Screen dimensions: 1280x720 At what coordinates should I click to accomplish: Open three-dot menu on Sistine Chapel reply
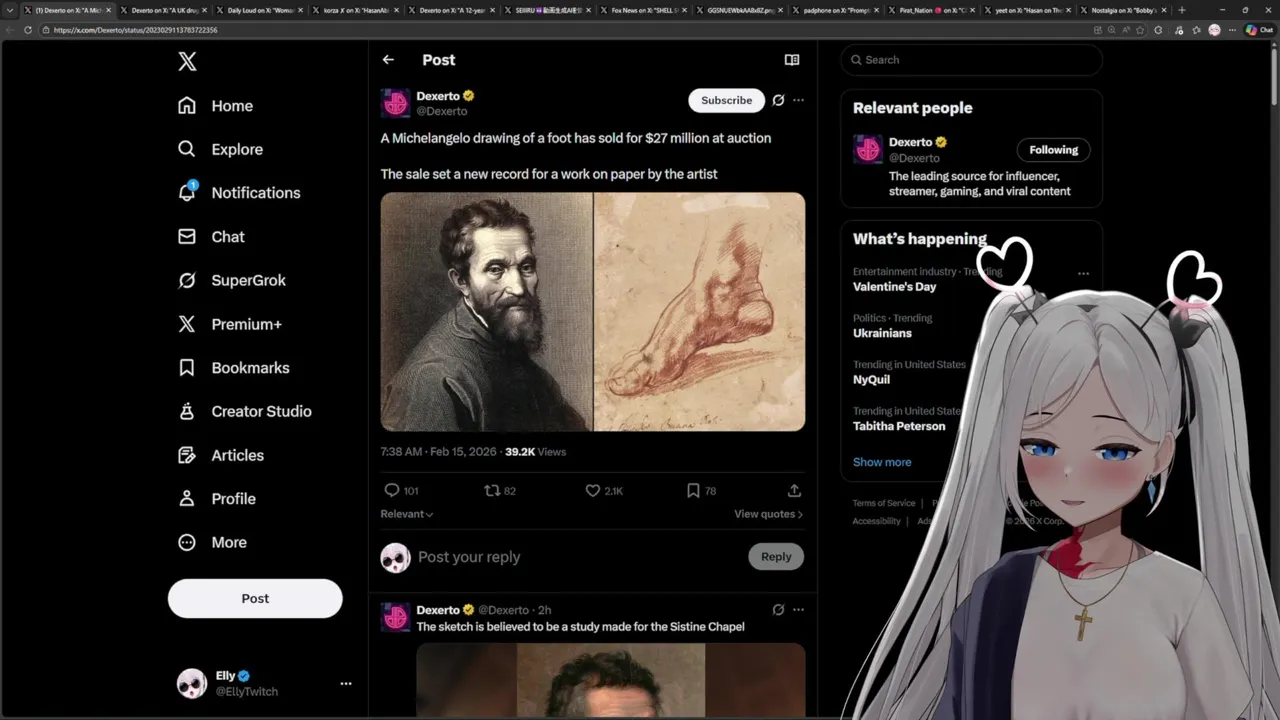pos(798,610)
